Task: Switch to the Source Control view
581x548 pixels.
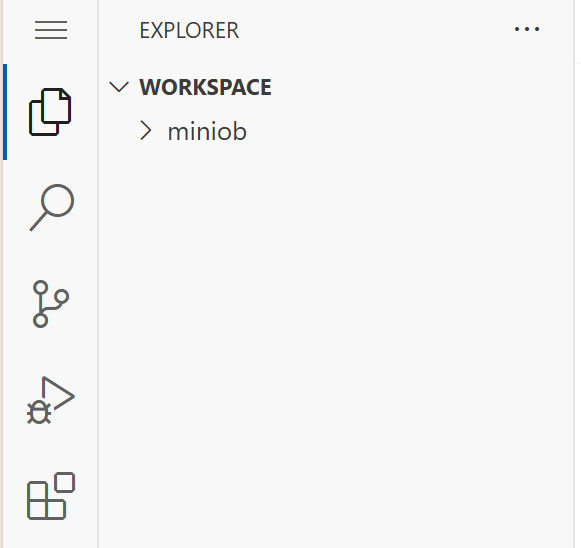Action: tap(51, 304)
